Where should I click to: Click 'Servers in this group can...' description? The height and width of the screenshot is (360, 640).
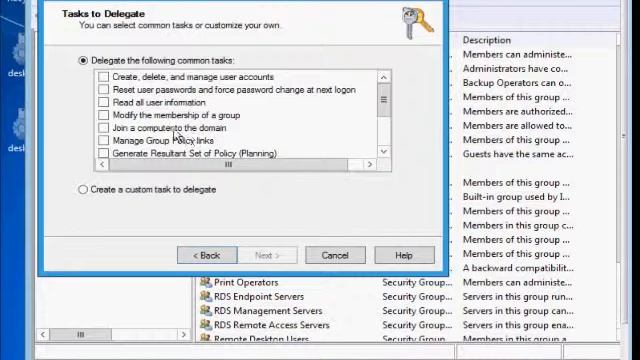point(518,311)
